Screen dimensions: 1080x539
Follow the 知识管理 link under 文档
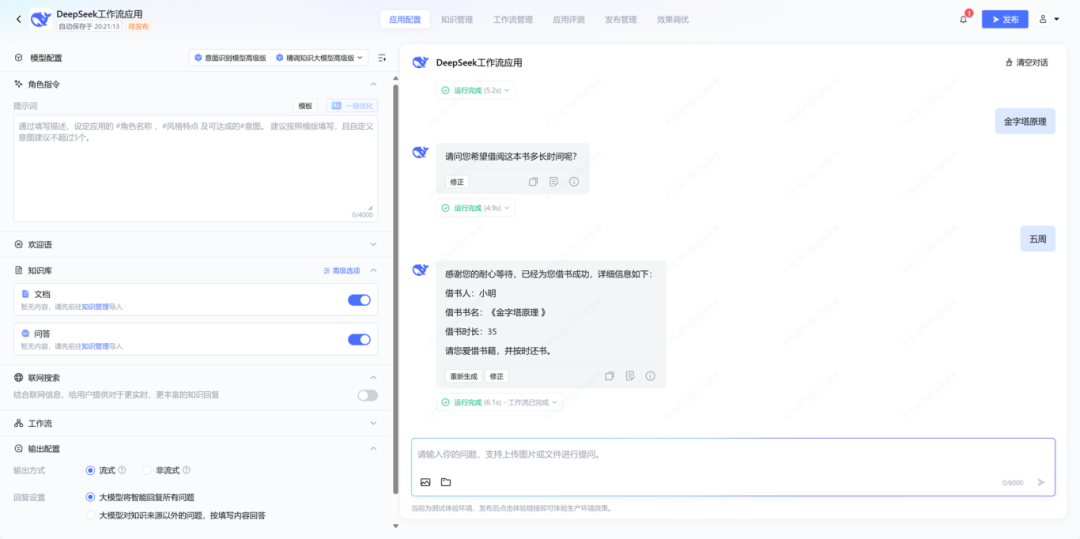(96, 306)
